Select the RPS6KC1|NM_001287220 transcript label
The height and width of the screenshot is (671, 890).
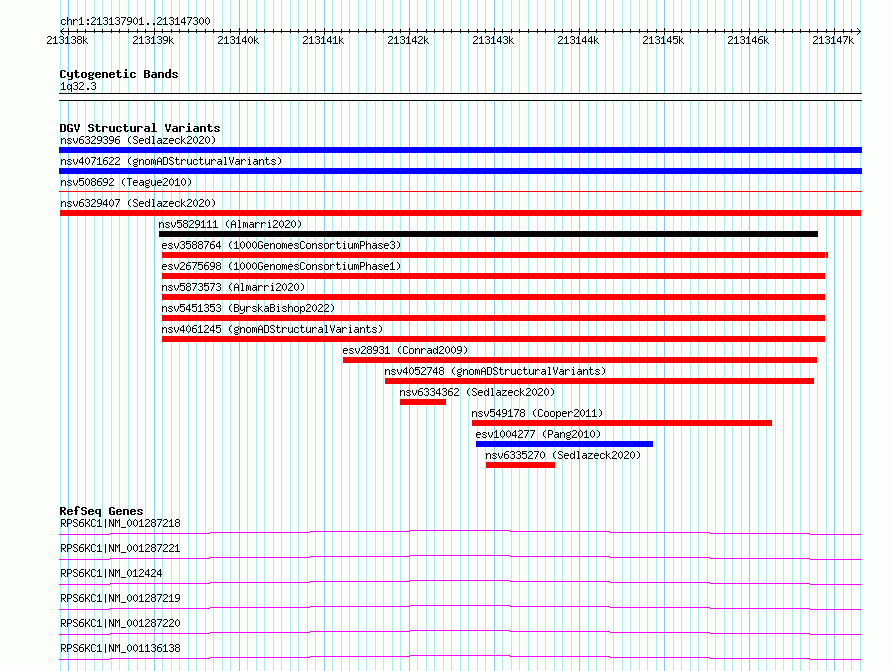tap(120, 623)
